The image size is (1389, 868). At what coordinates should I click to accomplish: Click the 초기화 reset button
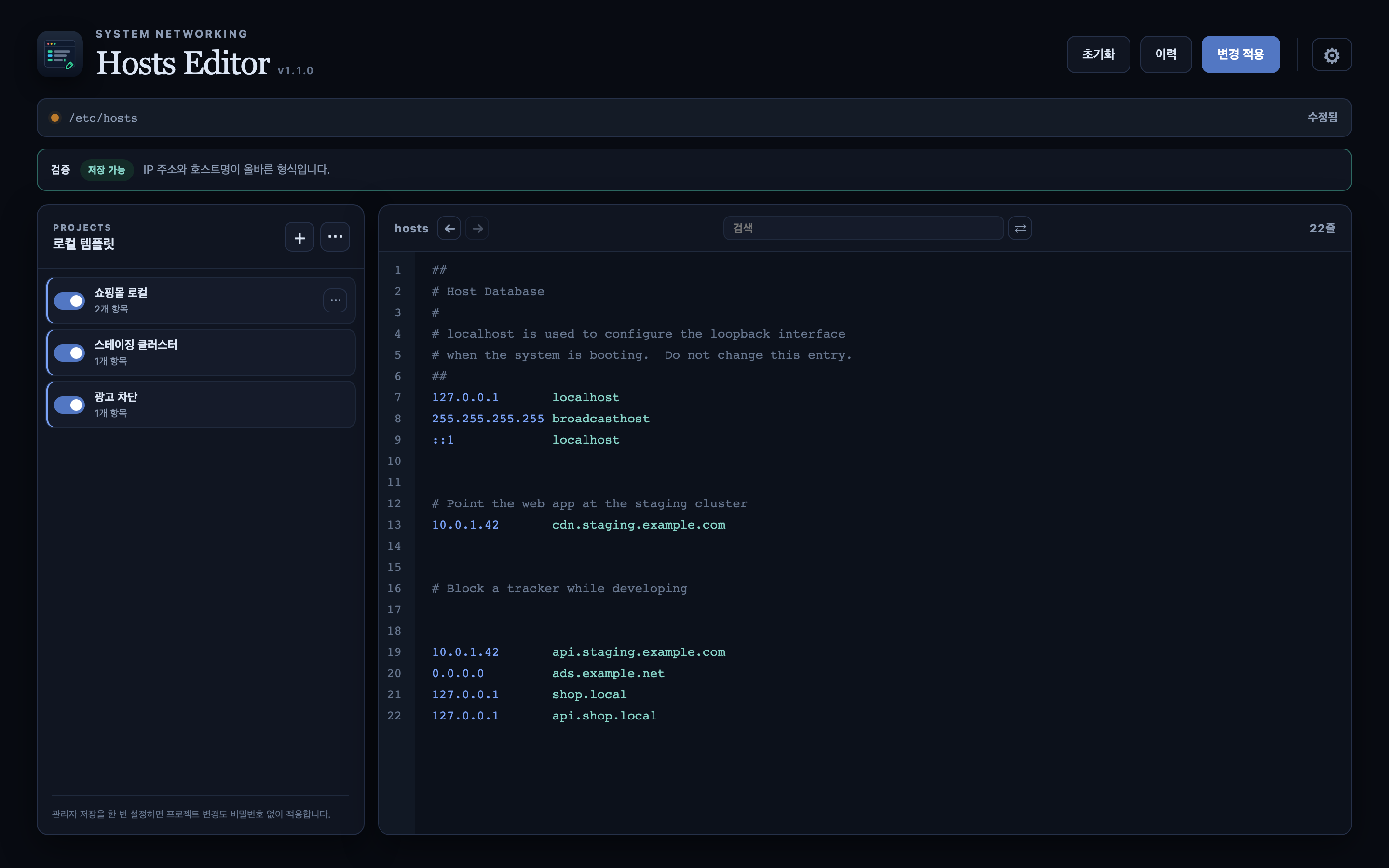[1098, 54]
